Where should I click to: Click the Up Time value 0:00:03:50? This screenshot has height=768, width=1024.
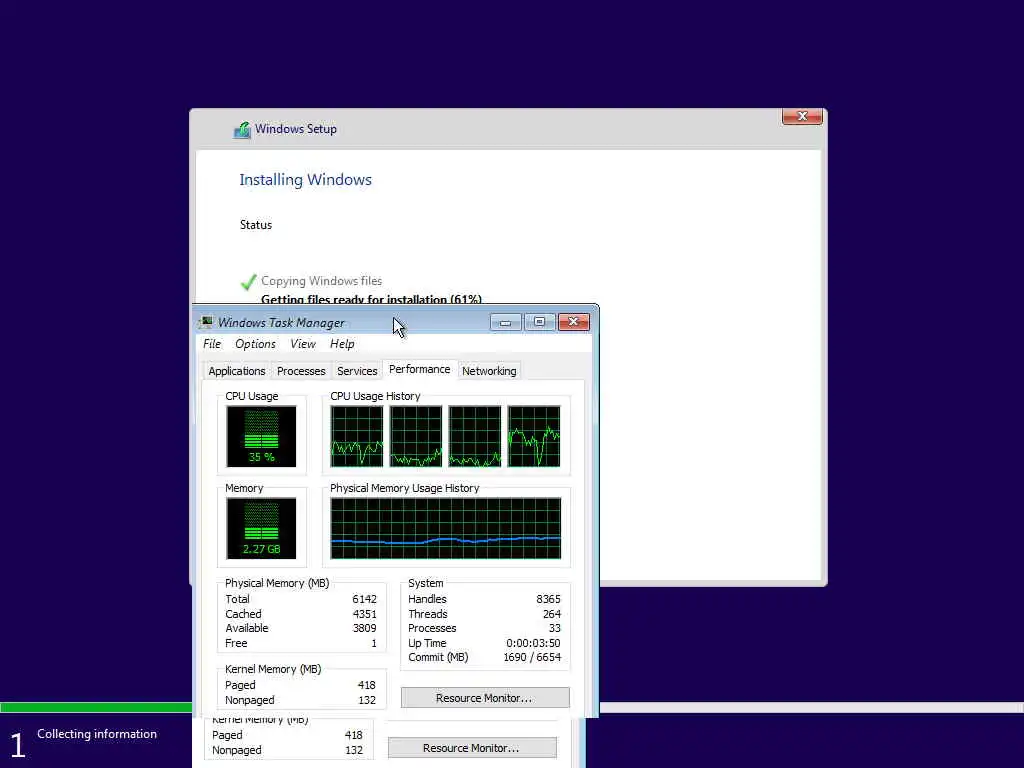click(x=533, y=643)
